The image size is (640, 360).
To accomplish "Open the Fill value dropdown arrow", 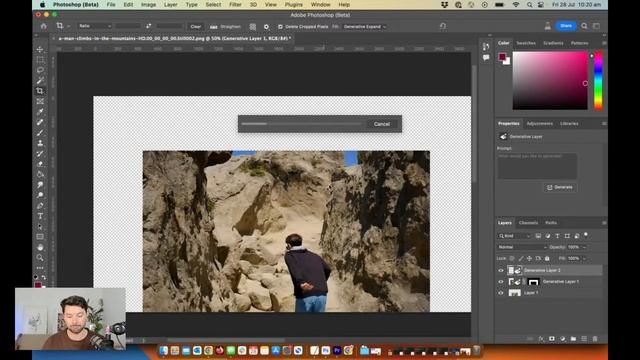I will (x=584, y=258).
